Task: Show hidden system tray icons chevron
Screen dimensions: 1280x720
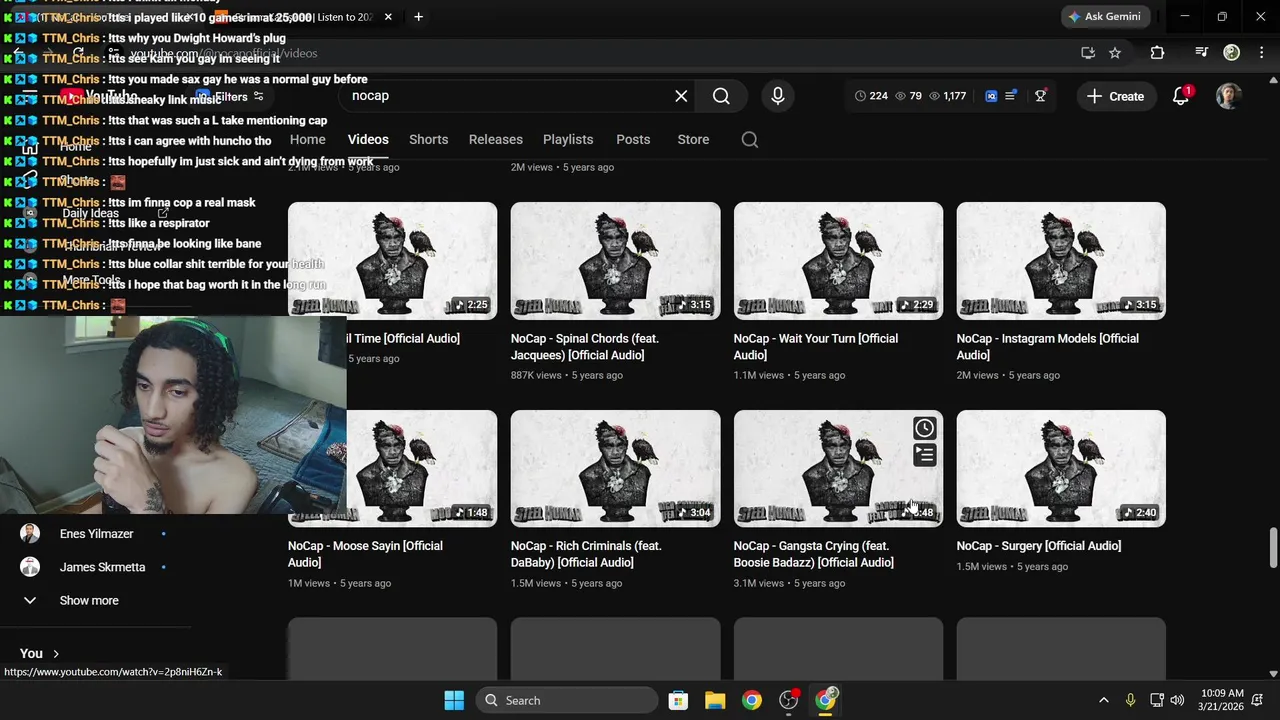Action: pos(1103,700)
